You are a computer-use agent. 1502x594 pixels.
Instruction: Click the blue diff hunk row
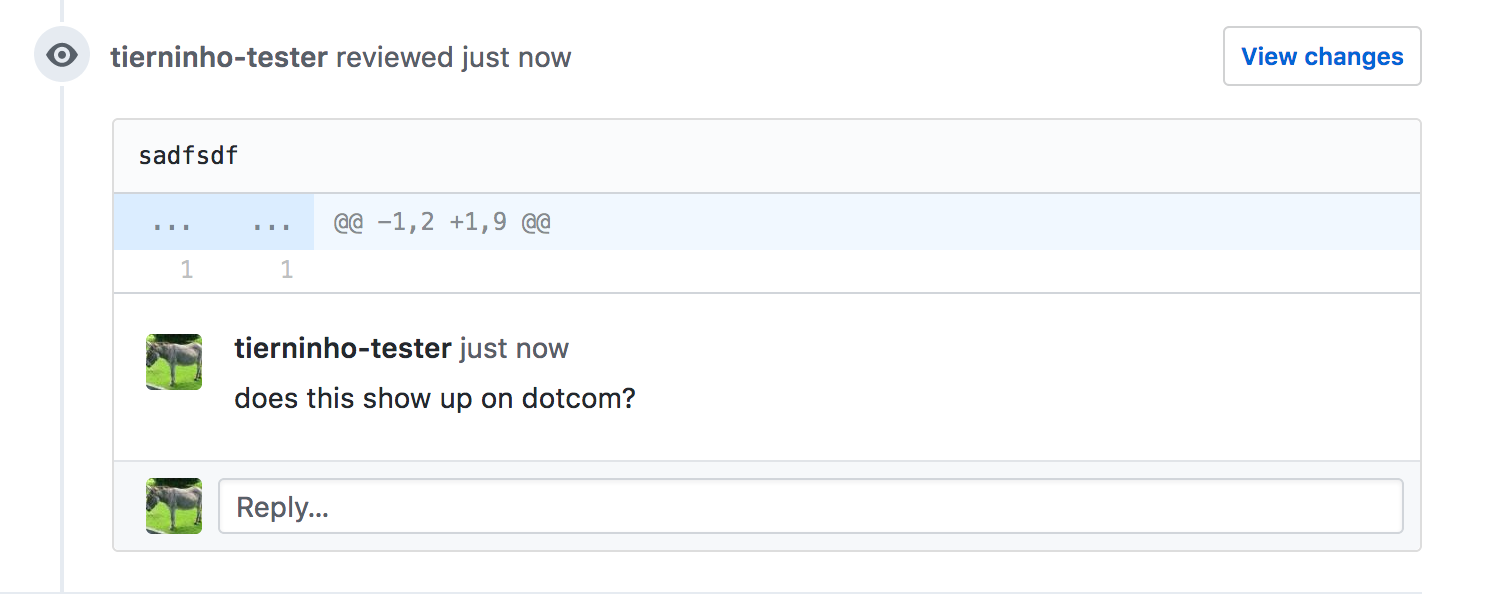pyautogui.click(x=700, y=221)
